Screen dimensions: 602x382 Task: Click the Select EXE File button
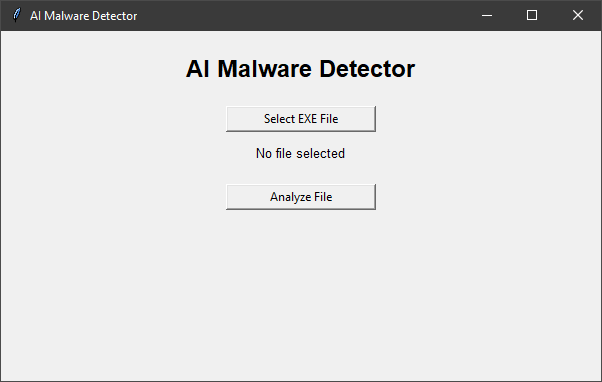301,119
